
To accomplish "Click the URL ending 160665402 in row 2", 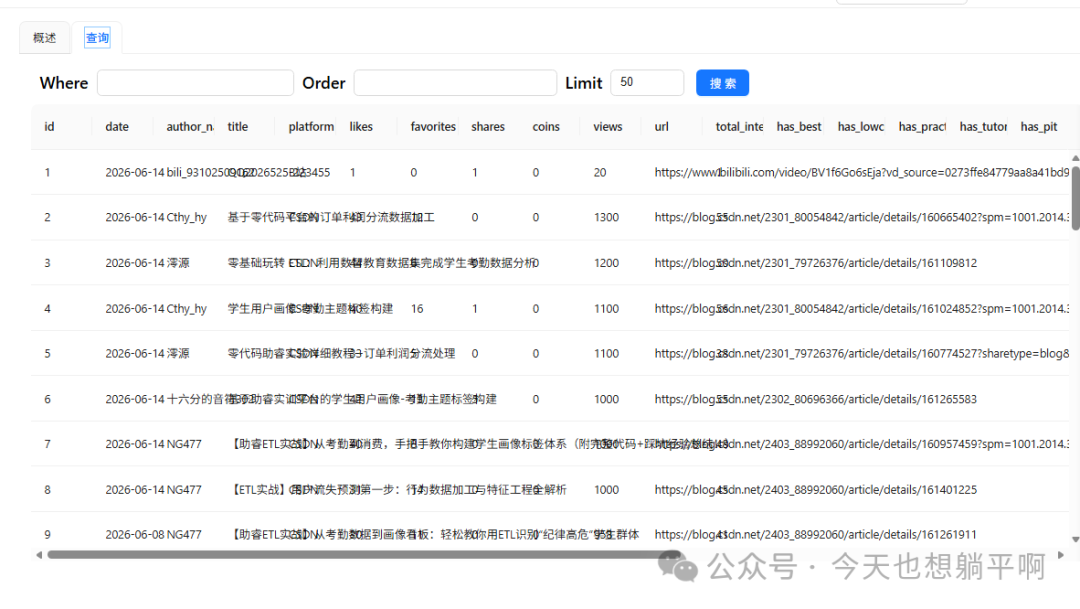I will pos(862,218).
